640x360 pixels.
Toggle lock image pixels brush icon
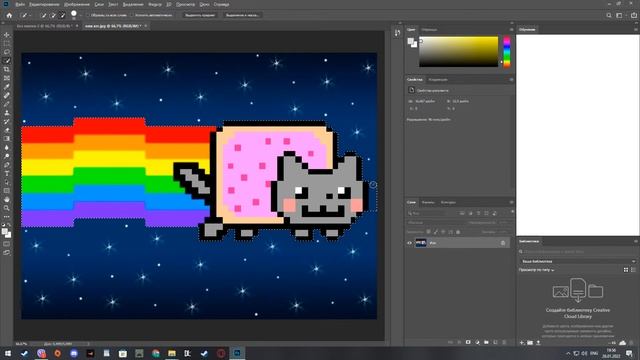click(x=436, y=232)
